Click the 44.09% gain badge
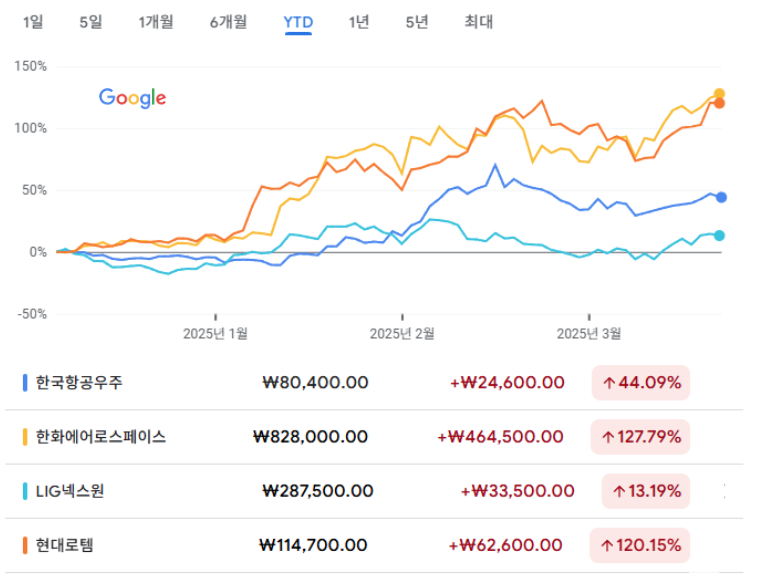The image size is (766, 582). 641,382
